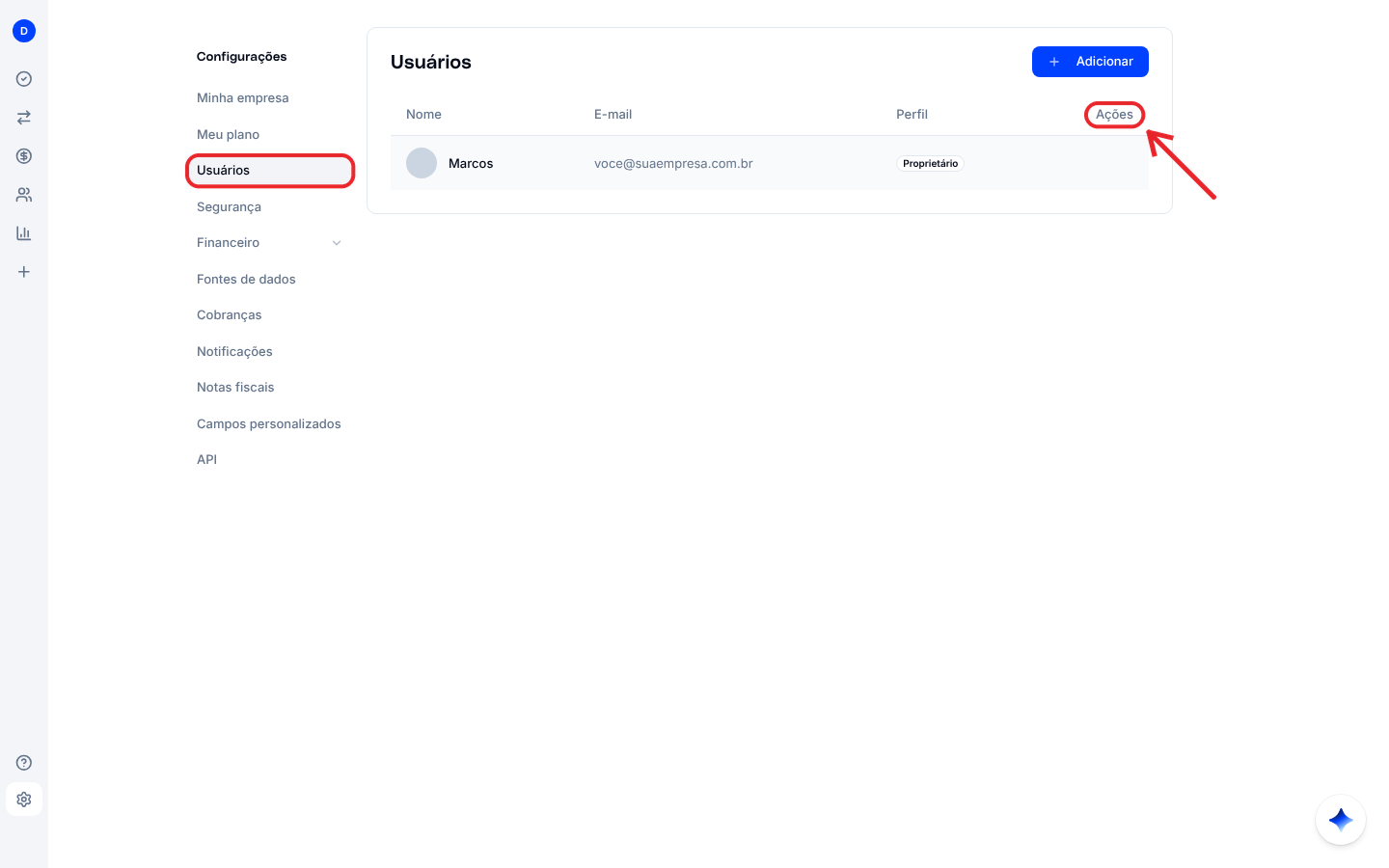
Task: Open API settings page
Action: [207, 460]
